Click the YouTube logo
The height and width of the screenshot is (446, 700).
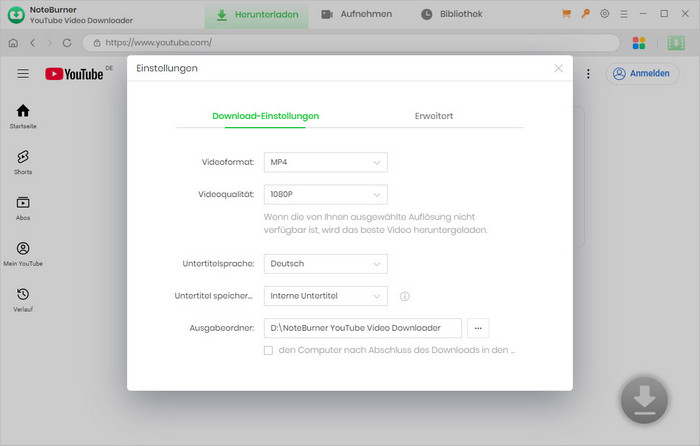(x=75, y=74)
